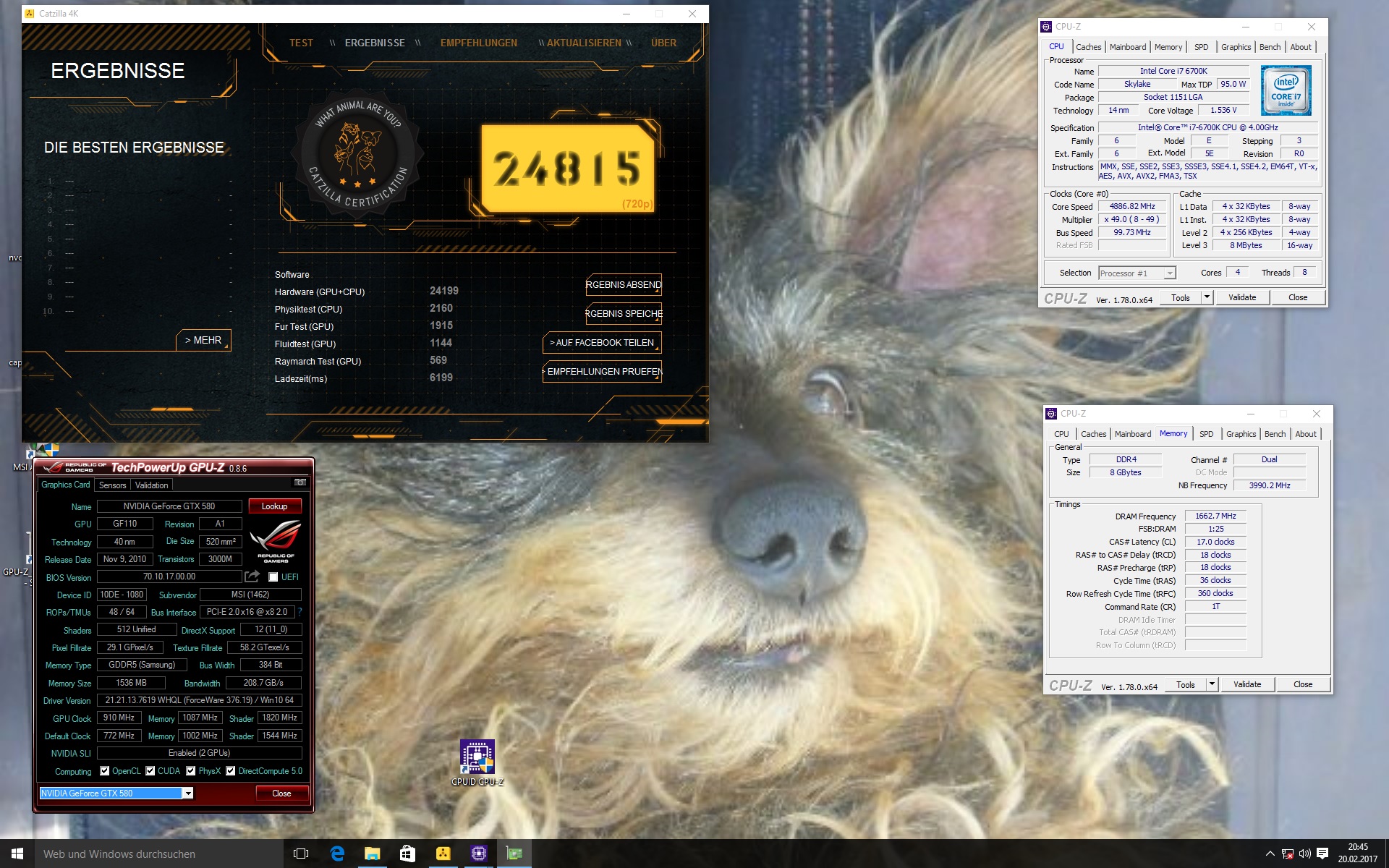This screenshot has width=1389, height=868.
Task: Expand more results with MEHR
Action: point(203,340)
